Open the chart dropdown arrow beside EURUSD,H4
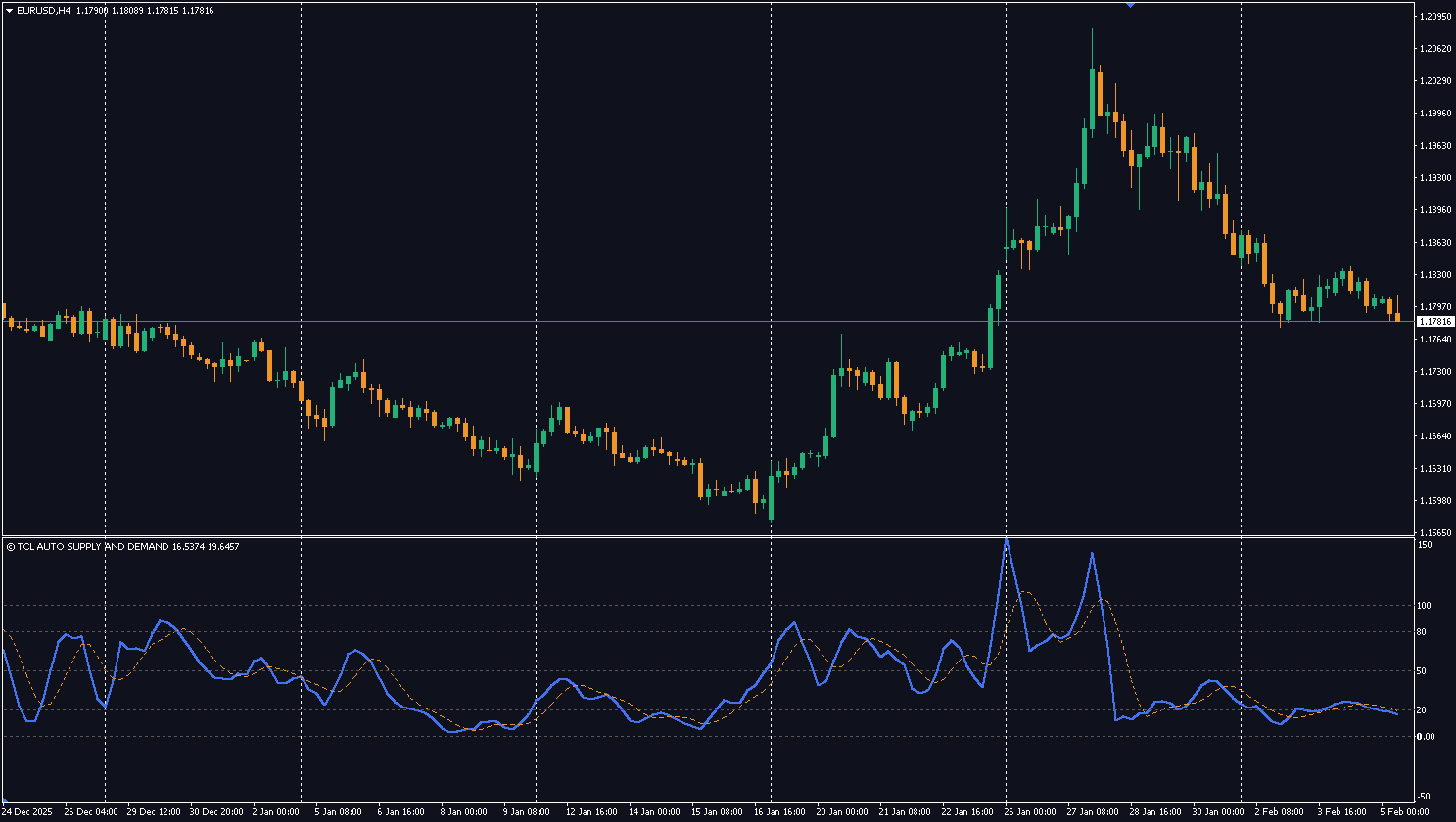 (8, 9)
